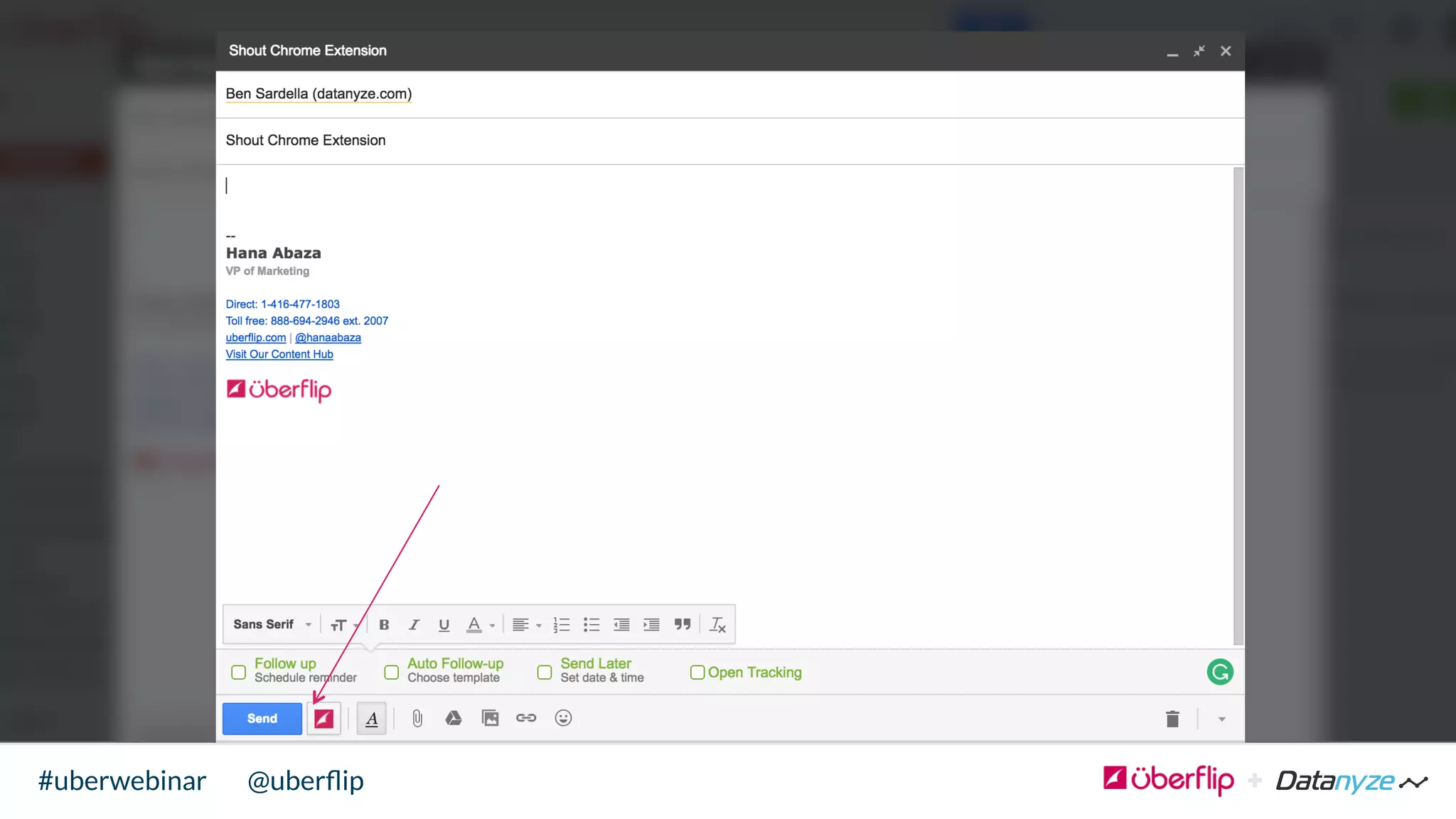Image resolution: width=1456 pixels, height=819 pixels.
Task: Insert files using Google Drive icon
Action: coord(454,718)
